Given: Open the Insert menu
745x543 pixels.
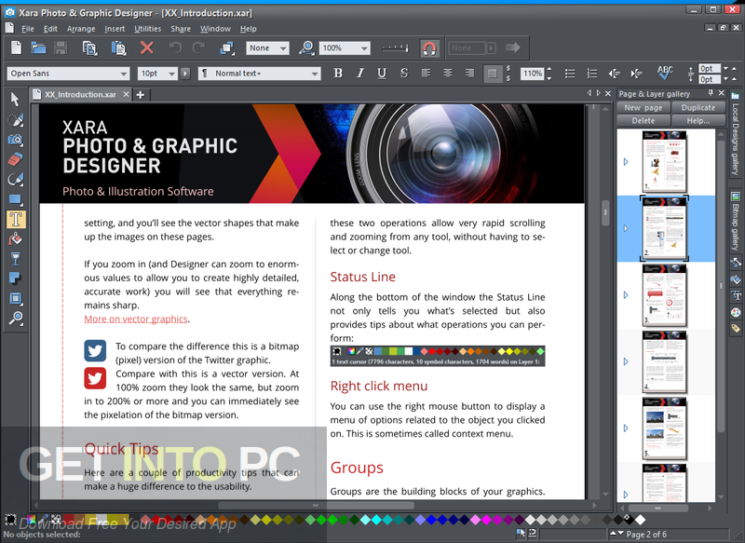Looking at the screenshot, I should click(115, 29).
